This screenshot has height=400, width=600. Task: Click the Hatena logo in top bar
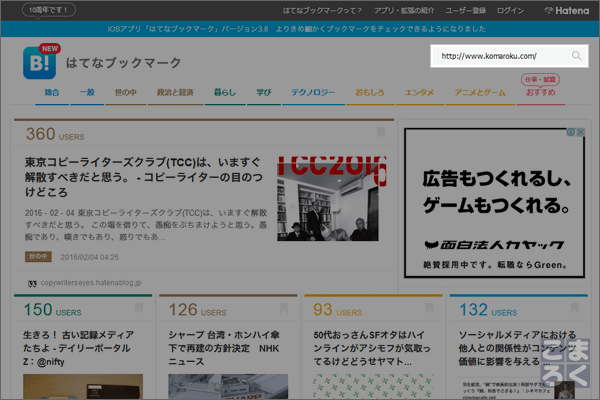tap(567, 11)
